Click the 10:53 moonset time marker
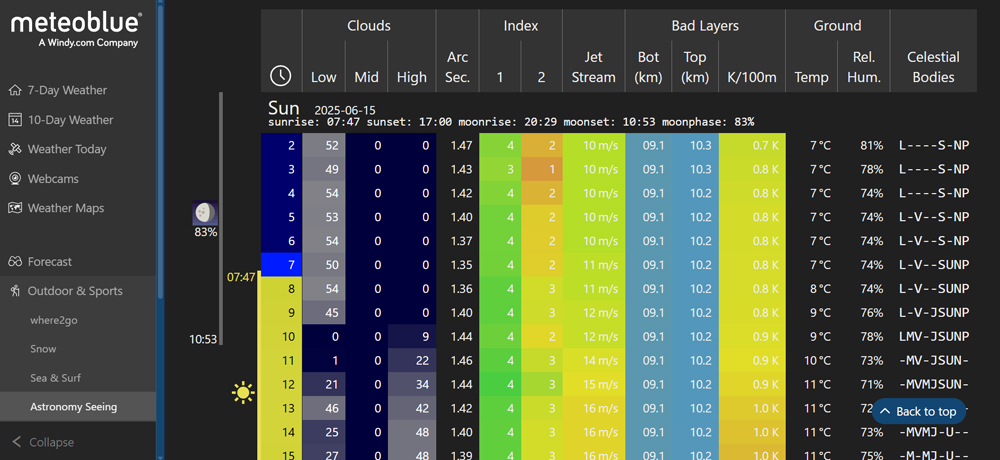This screenshot has width=1000, height=460. pos(203,339)
